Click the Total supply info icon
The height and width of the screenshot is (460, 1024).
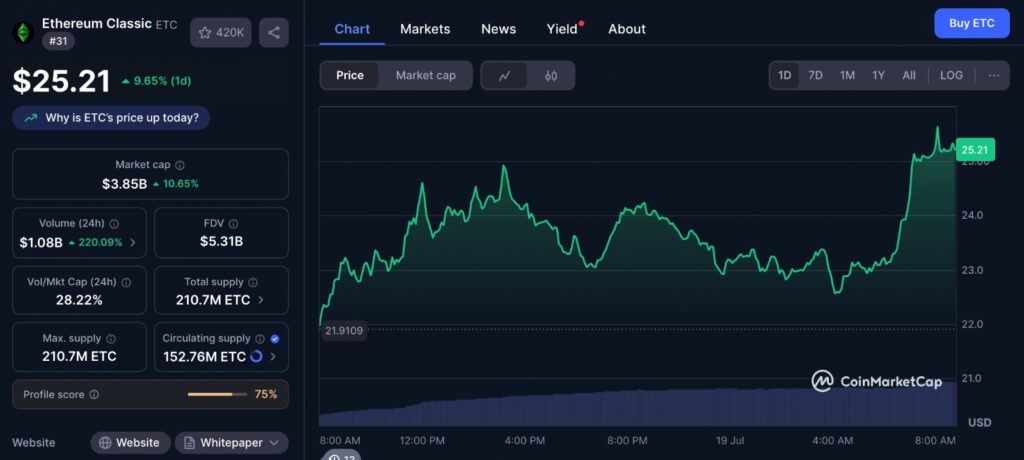253,282
